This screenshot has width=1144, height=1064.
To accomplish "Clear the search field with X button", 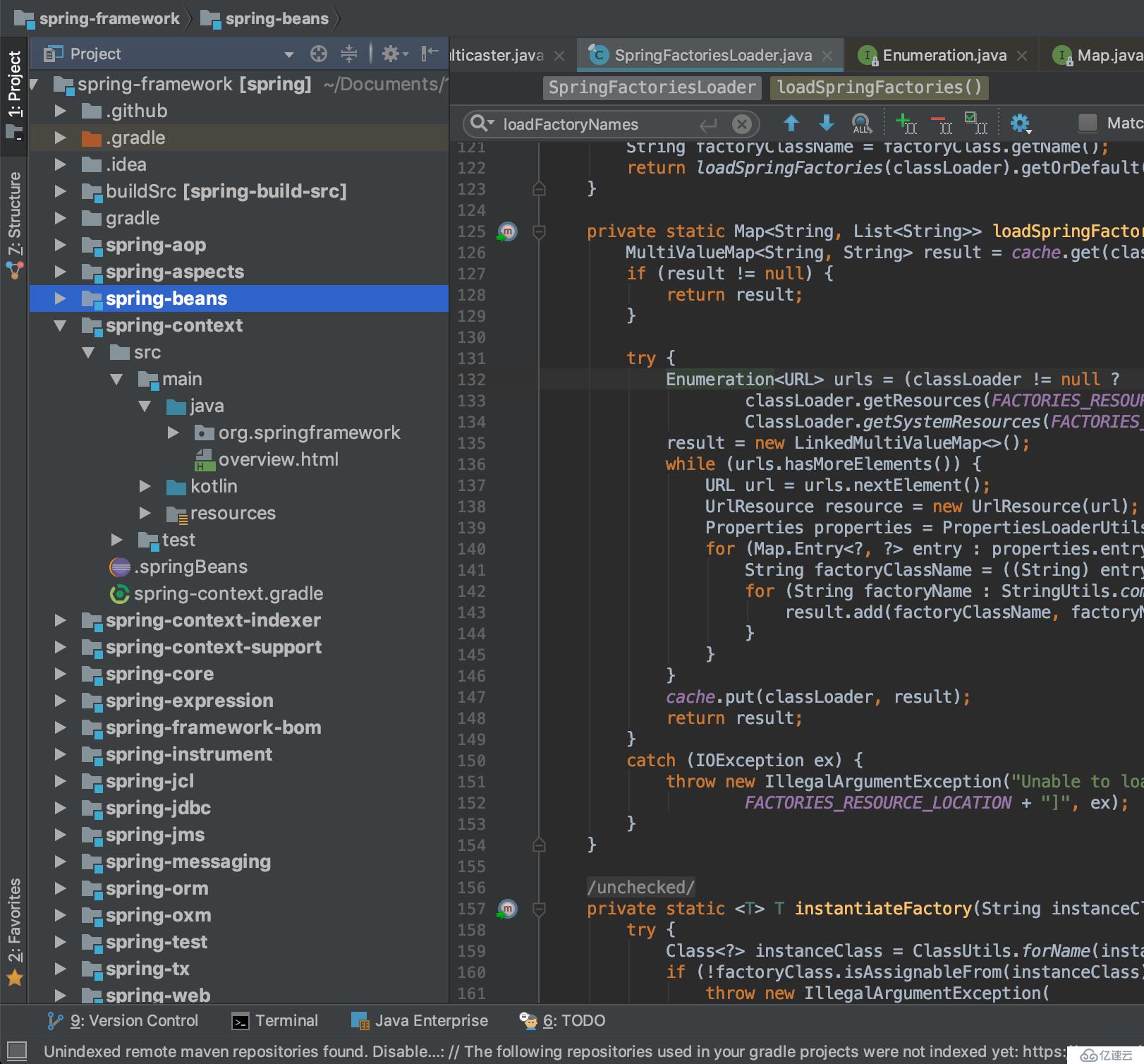I will [741, 124].
